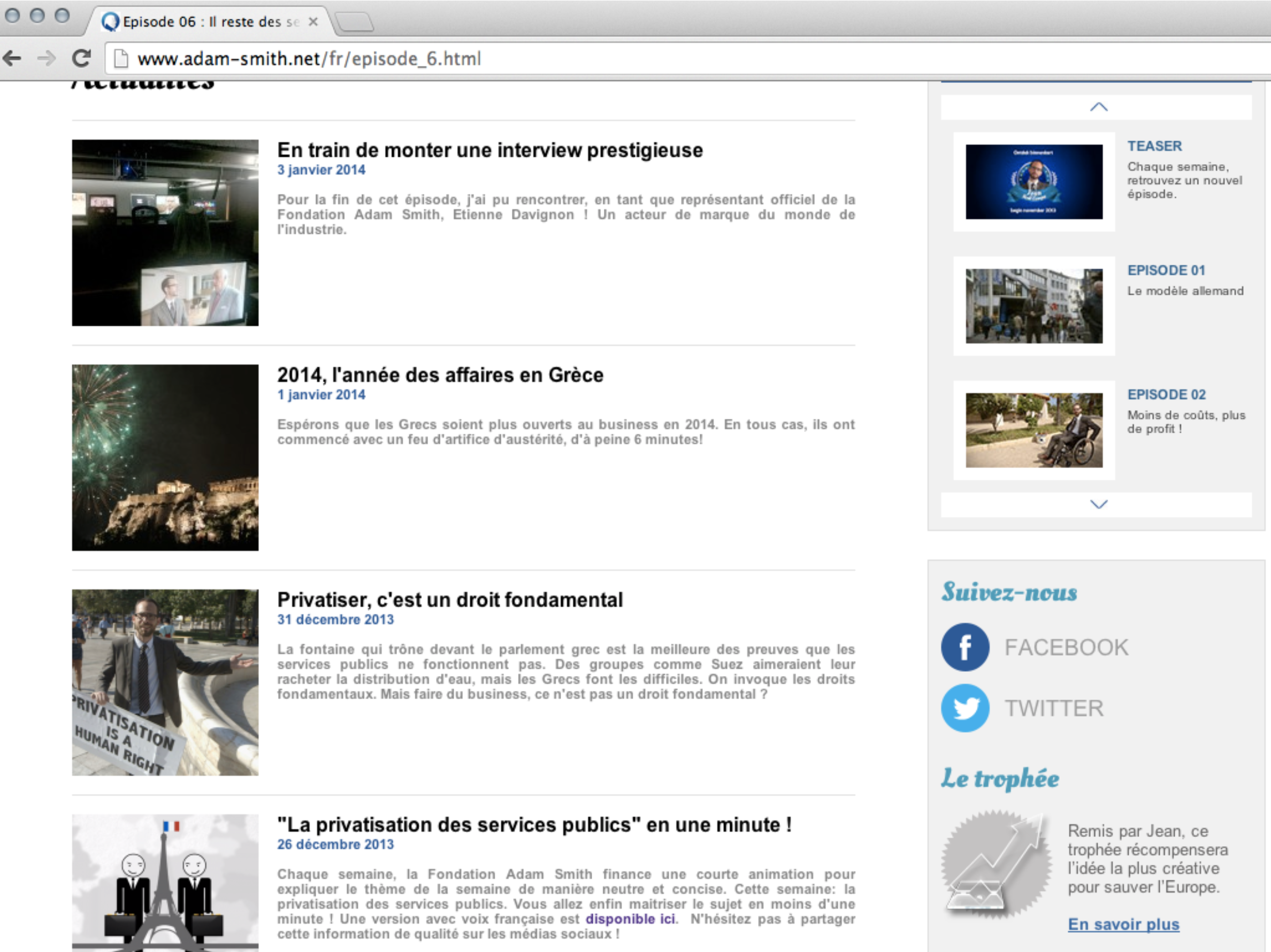Click the URL field showing adam-smith.net
Screen dimensions: 1271x952
click(687, 59)
